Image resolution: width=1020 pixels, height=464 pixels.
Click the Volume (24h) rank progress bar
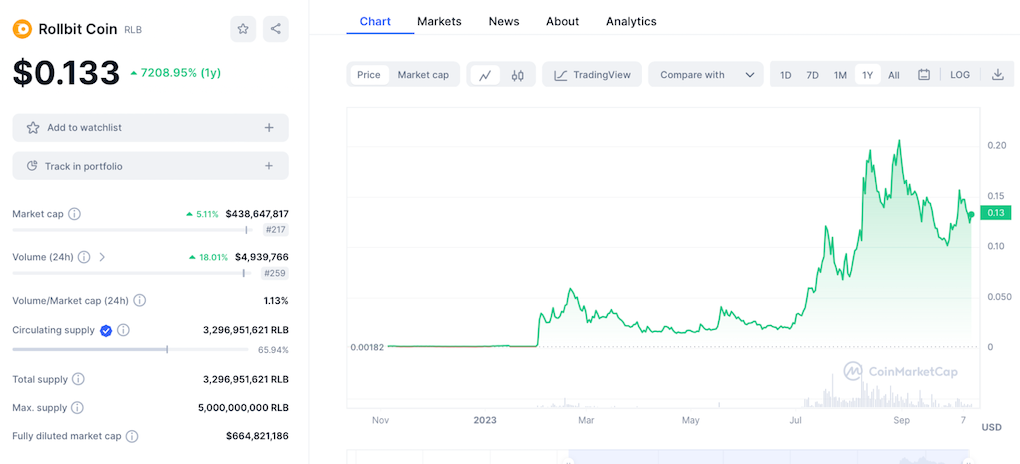[x=133, y=273]
